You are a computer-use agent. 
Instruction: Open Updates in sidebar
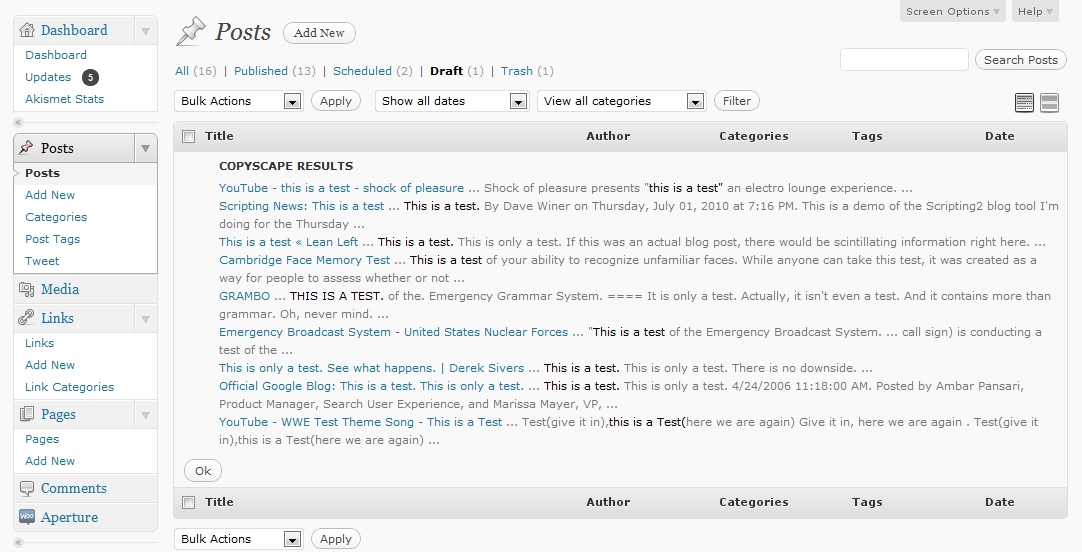(x=48, y=77)
